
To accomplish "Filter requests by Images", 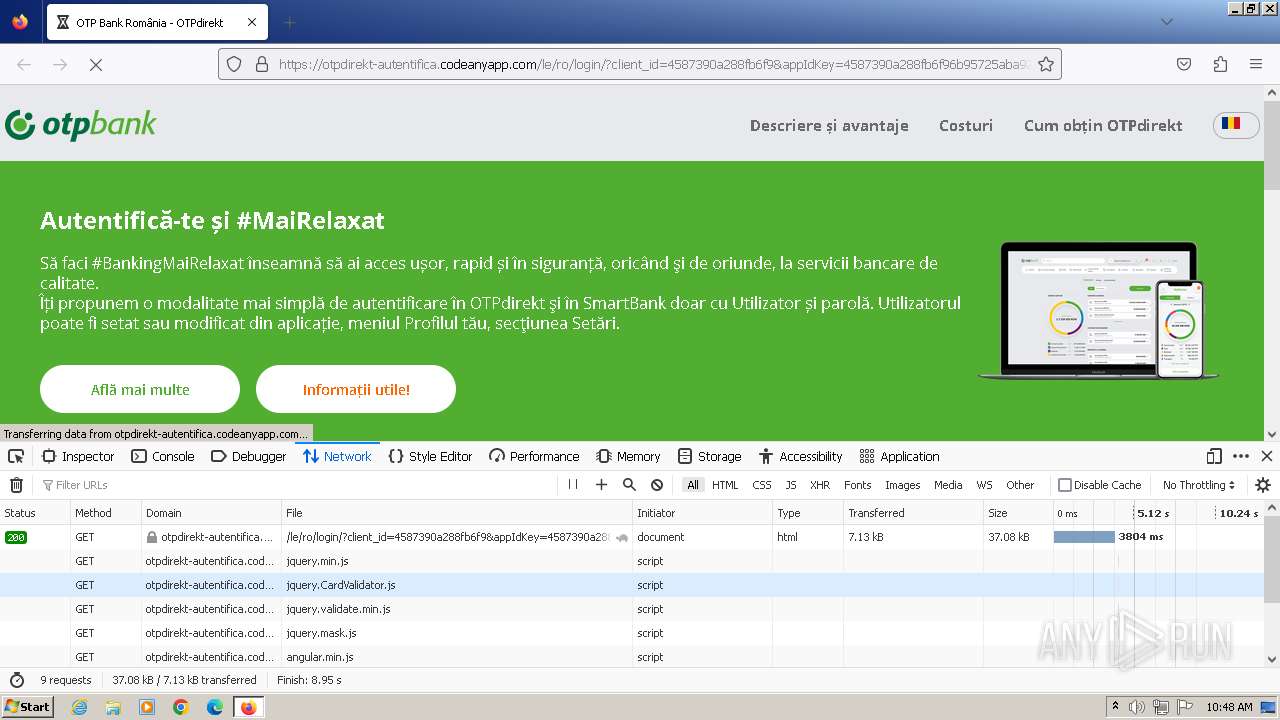I will pos(902,485).
